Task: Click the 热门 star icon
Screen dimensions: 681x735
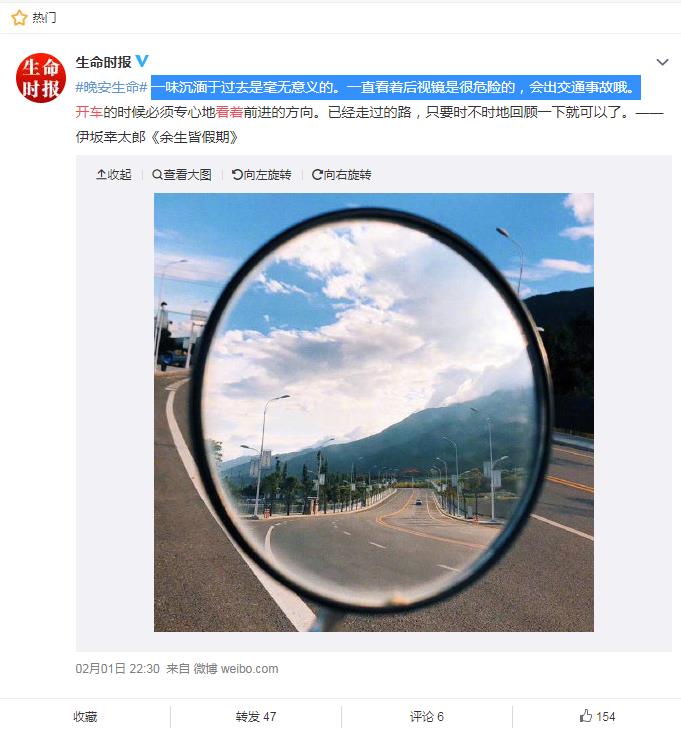Action: (19, 18)
